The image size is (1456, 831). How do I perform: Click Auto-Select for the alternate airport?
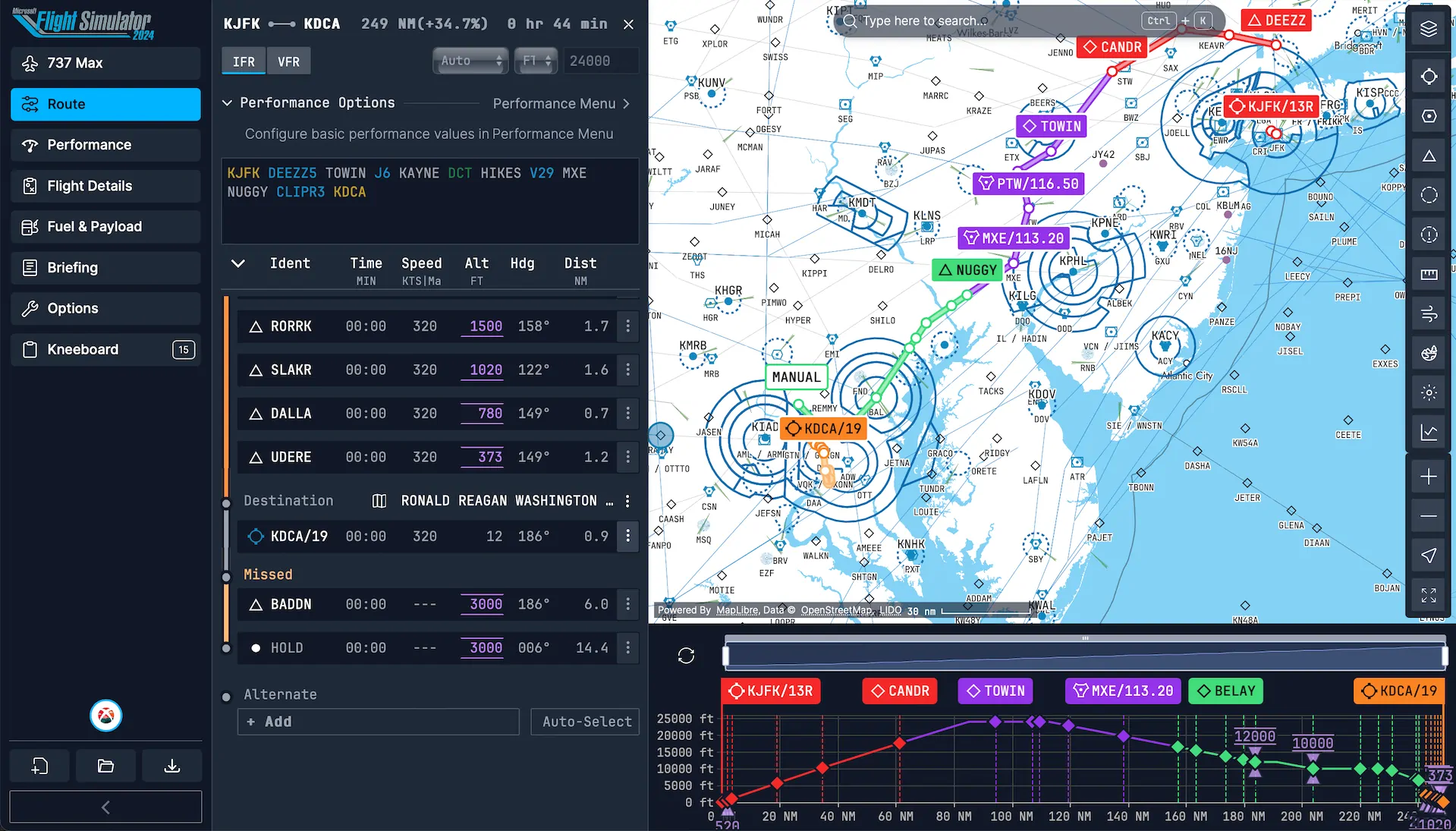pos(584,722)
